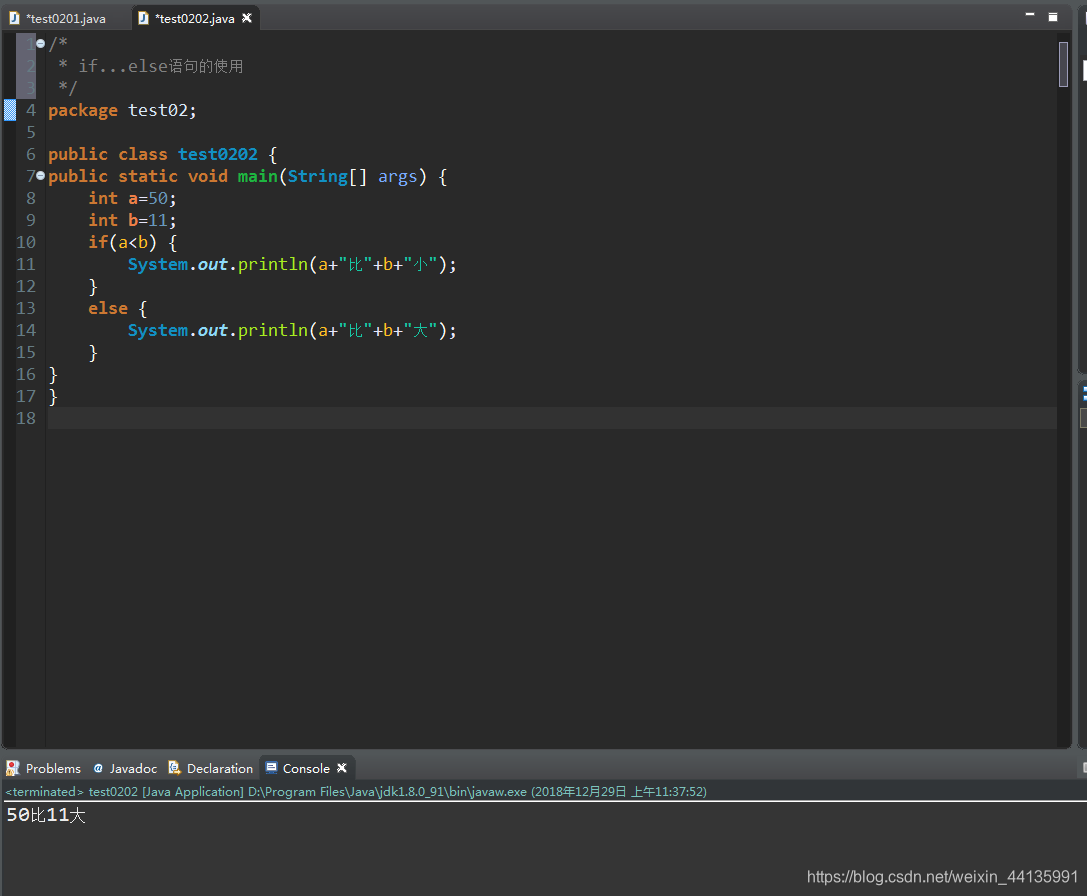
Task: Click the Console monitor icon
Action: [272, 768]
